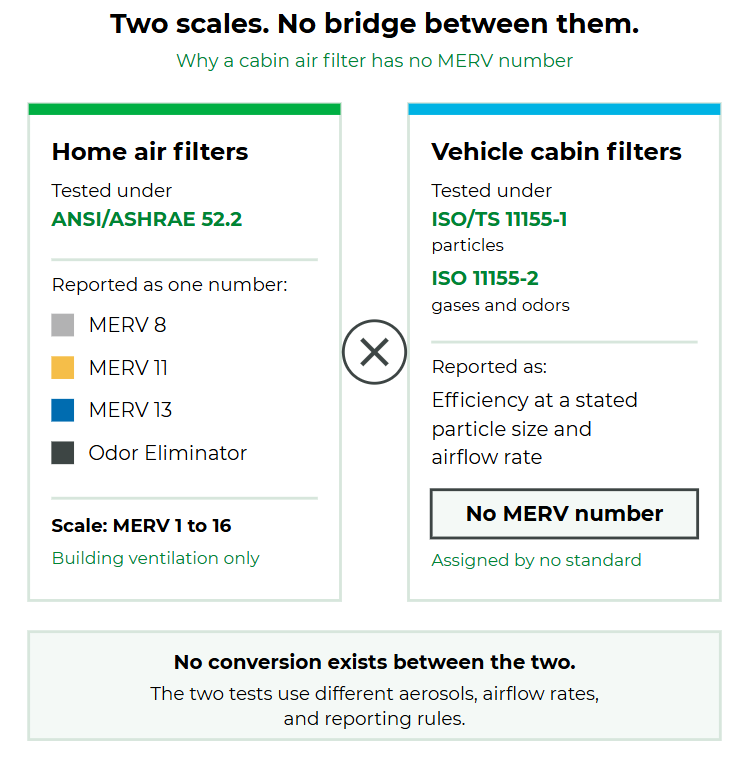Select the blue MERV 13 color swatch

63,410
